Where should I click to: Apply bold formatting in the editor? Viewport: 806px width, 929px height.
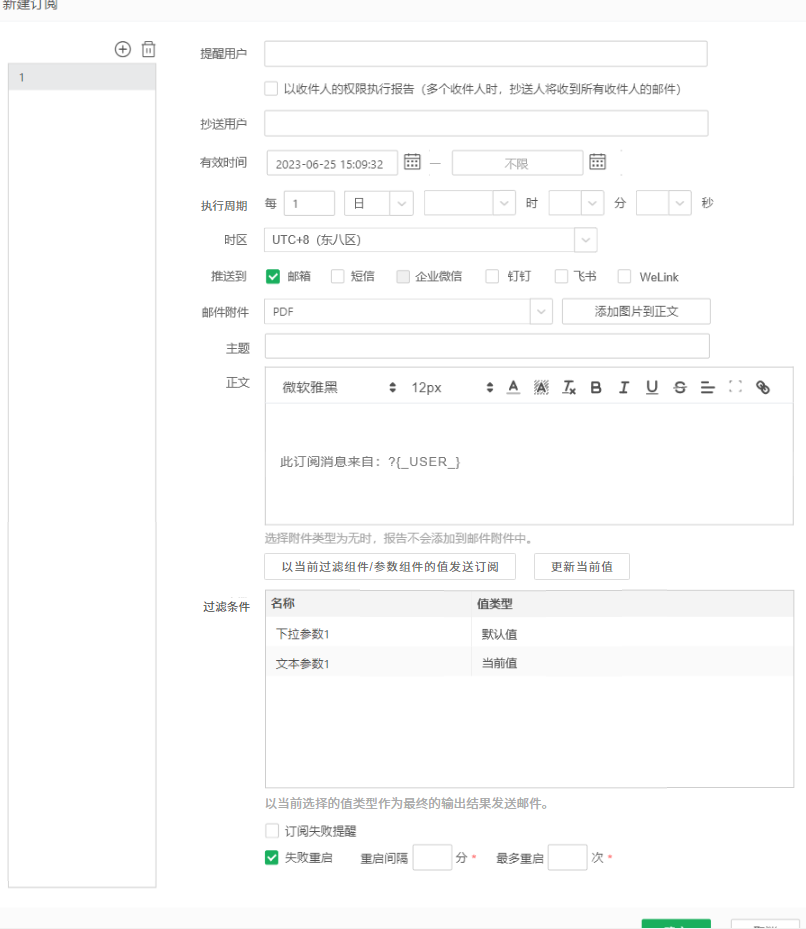[x=595, y=387]
